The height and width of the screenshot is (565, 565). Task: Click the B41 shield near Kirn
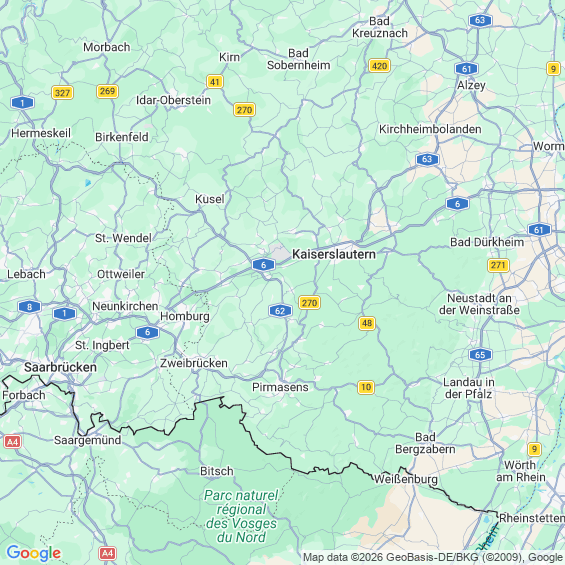pos(215,82)
